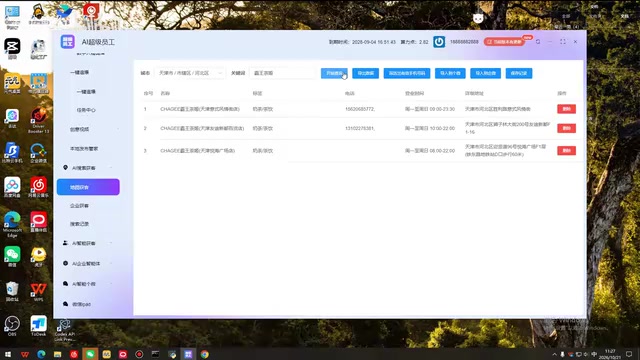The width and height of the screenshot is (640, 360).
Task: Click the search button with the cursor
Action: click(334, 73)
